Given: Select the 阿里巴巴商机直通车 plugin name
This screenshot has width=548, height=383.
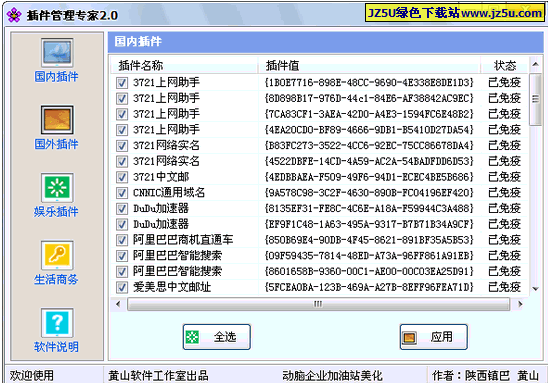Looking at the screenshot, I should pyautogui.click(x=183, y=240).
